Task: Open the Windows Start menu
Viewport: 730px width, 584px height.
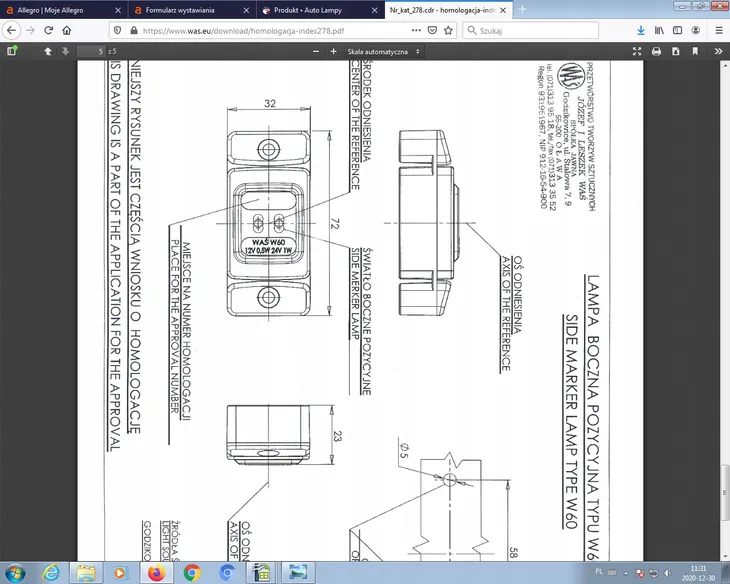Action: click(15, 572)
